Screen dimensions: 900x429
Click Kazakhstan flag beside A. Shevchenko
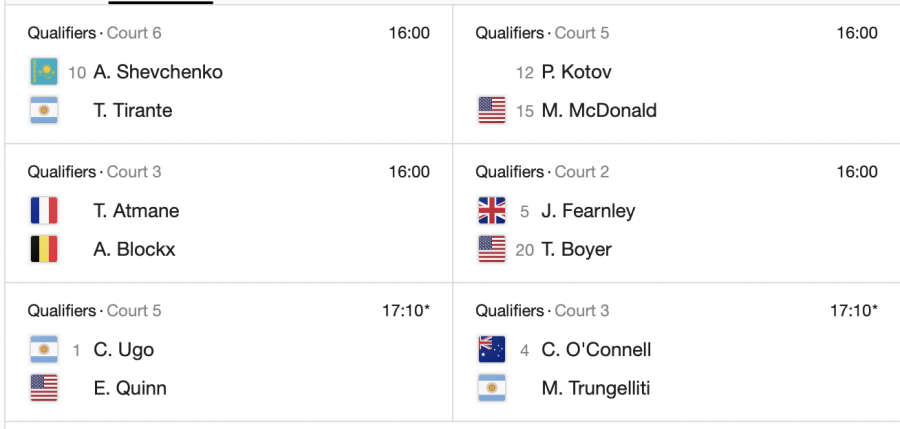click(44, 72)
